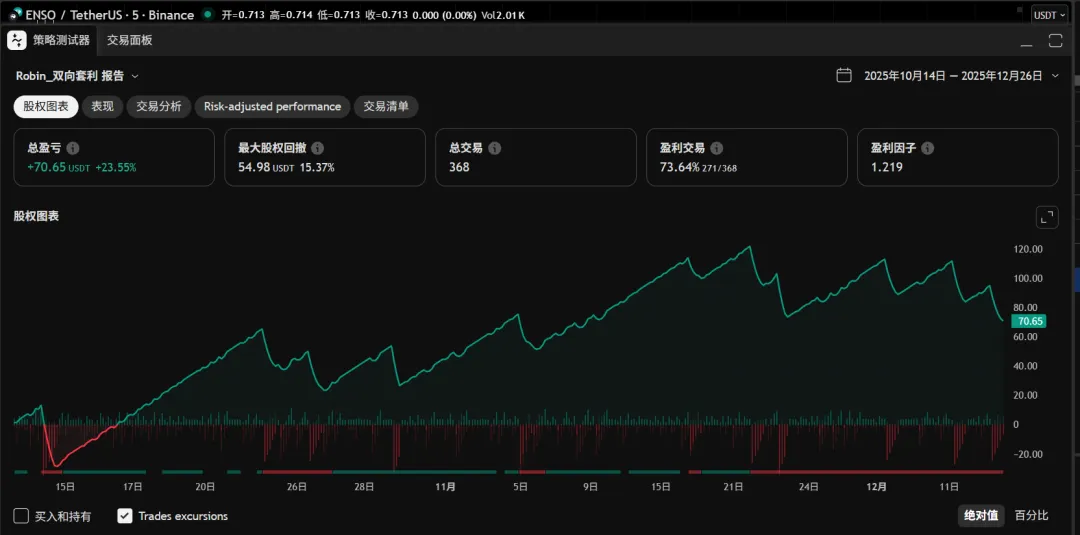Open the 交易分析 tab
This screenshot has width=1080, height=535.
tap(159, 106)
